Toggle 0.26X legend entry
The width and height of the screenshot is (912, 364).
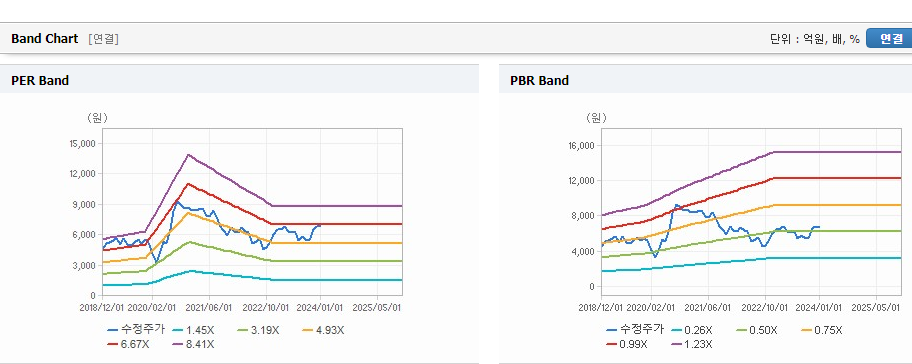tap(692, 330)
